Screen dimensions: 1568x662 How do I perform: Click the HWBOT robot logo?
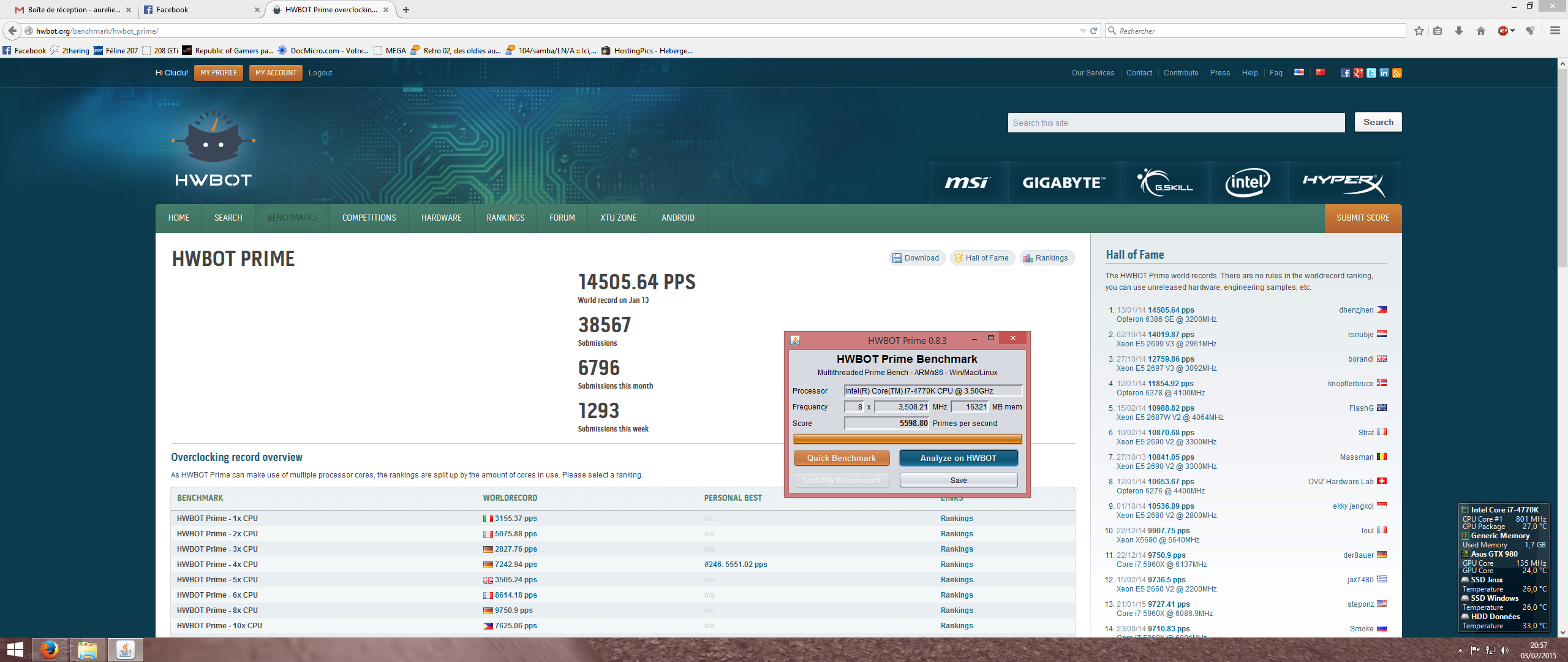(x=213, y=148)
